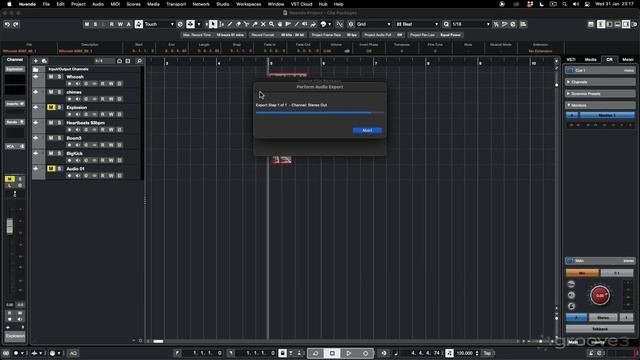Mute the Heartbeats 80bpm track
This screenshot has width=640, height=360.
point(51,123)
